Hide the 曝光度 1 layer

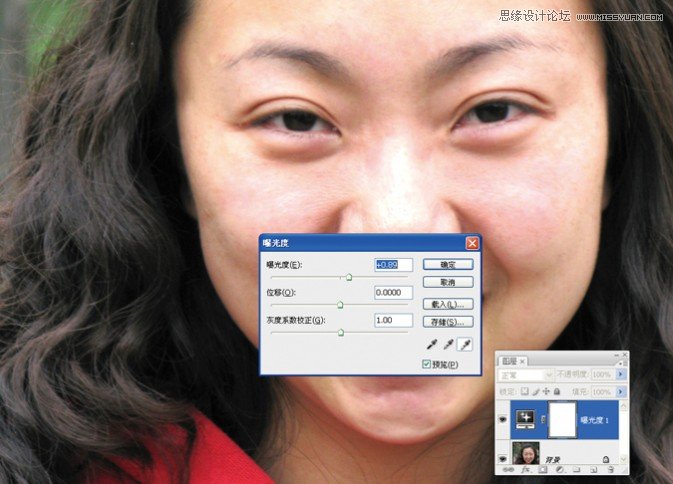click(x=503, y=419)
